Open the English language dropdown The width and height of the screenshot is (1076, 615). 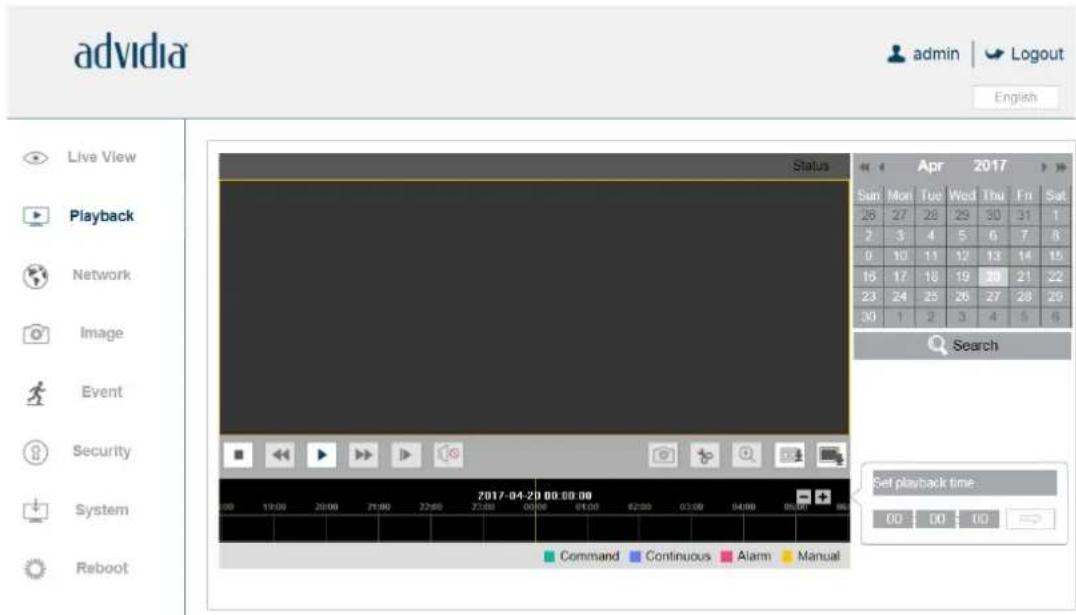[1015, 97]
